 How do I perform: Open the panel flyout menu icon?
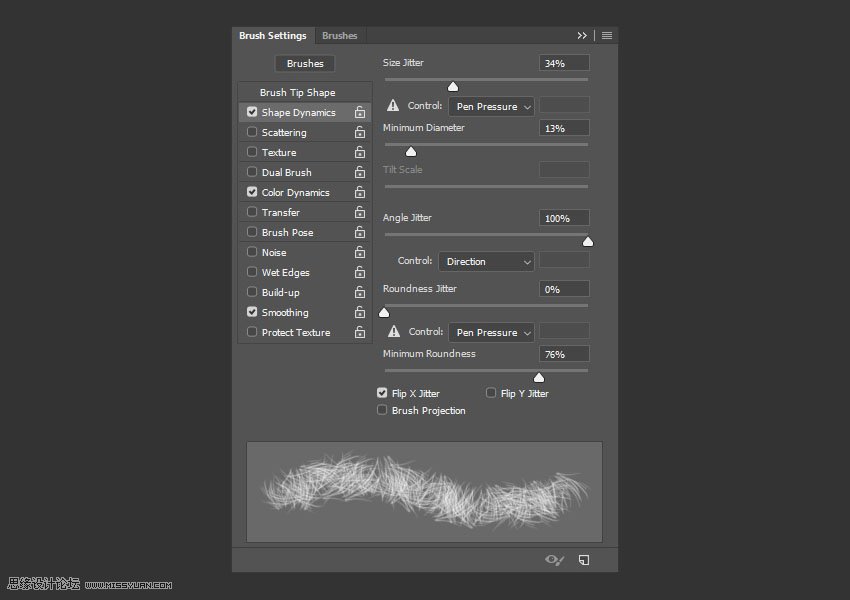607,36
